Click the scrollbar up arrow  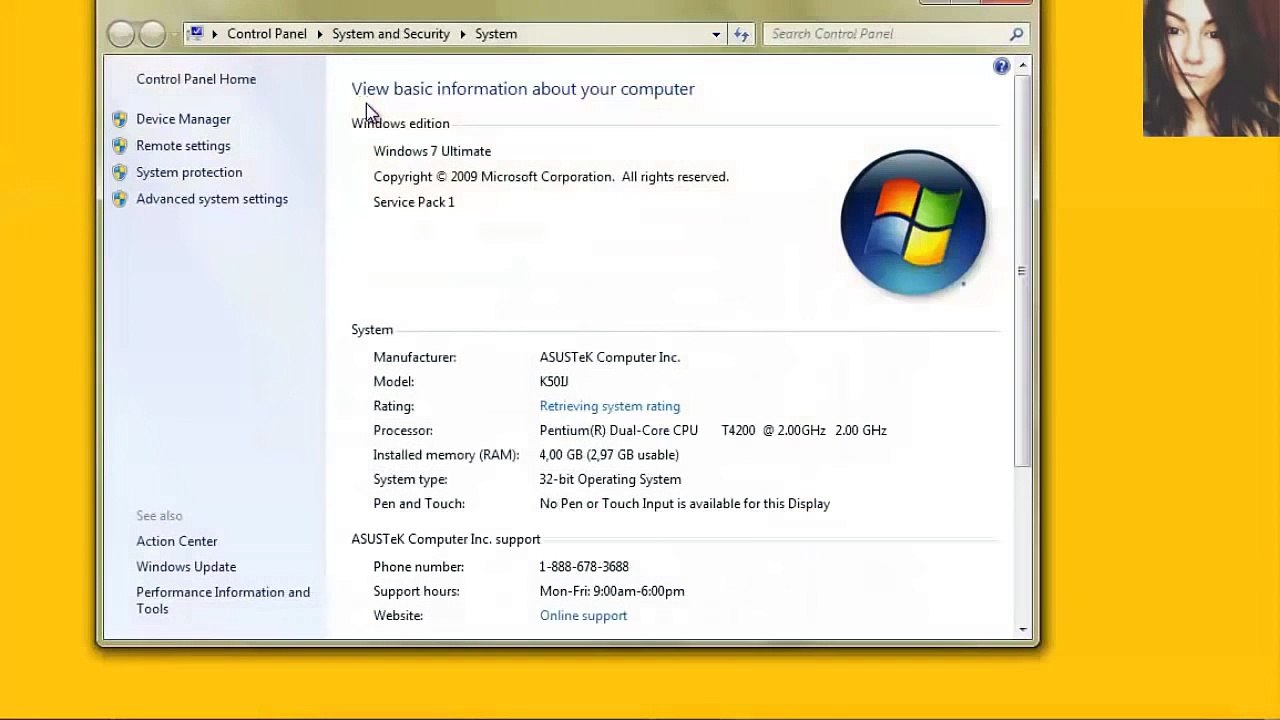[1022, 66]
